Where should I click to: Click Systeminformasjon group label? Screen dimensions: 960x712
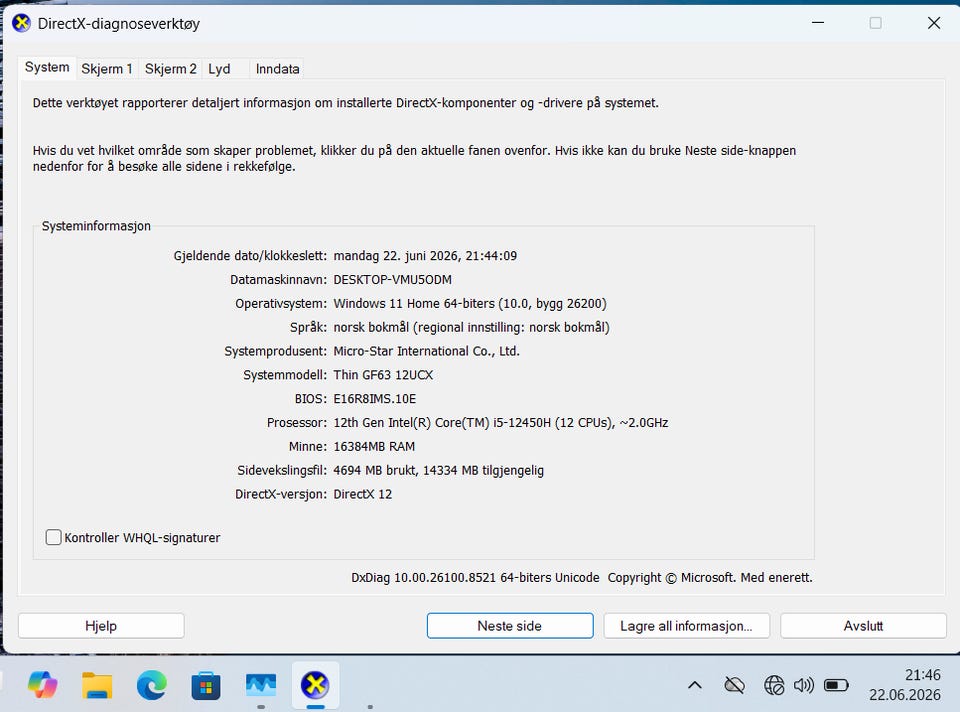pyautogui.click(x=96, y=226)
